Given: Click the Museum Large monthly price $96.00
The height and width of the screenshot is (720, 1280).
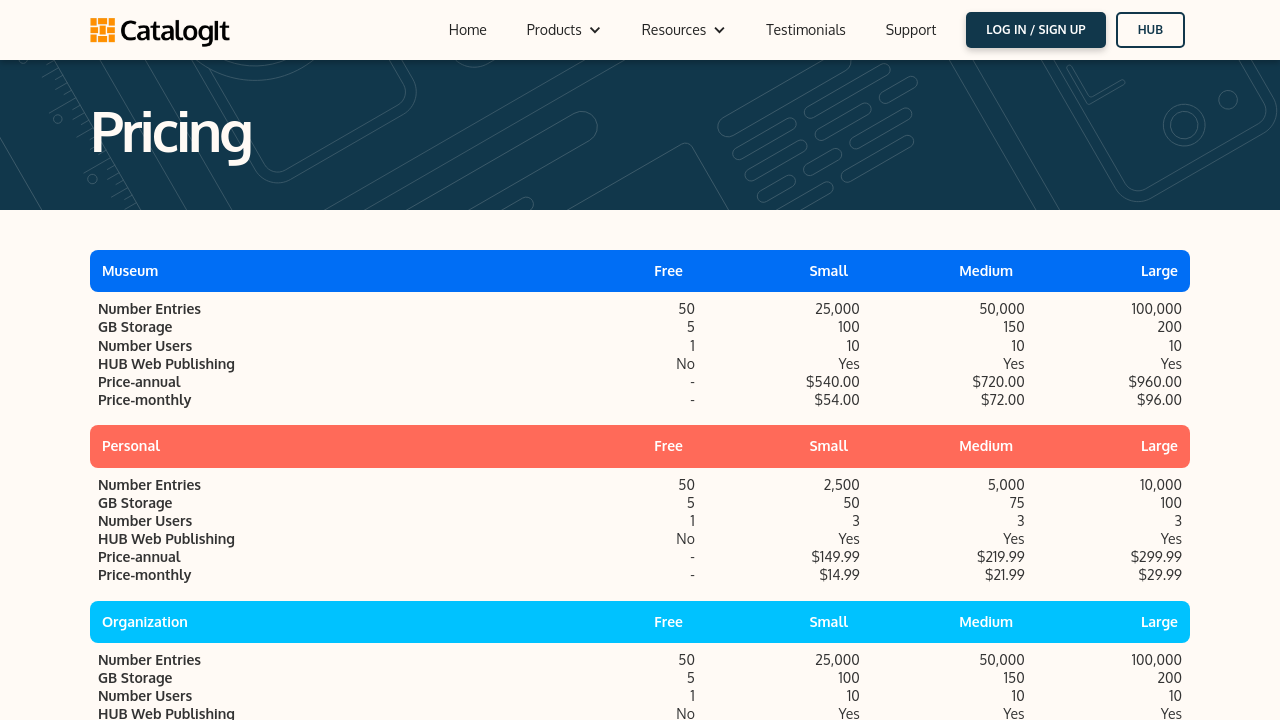Looking at the screenshot, I should (1159, 400).
